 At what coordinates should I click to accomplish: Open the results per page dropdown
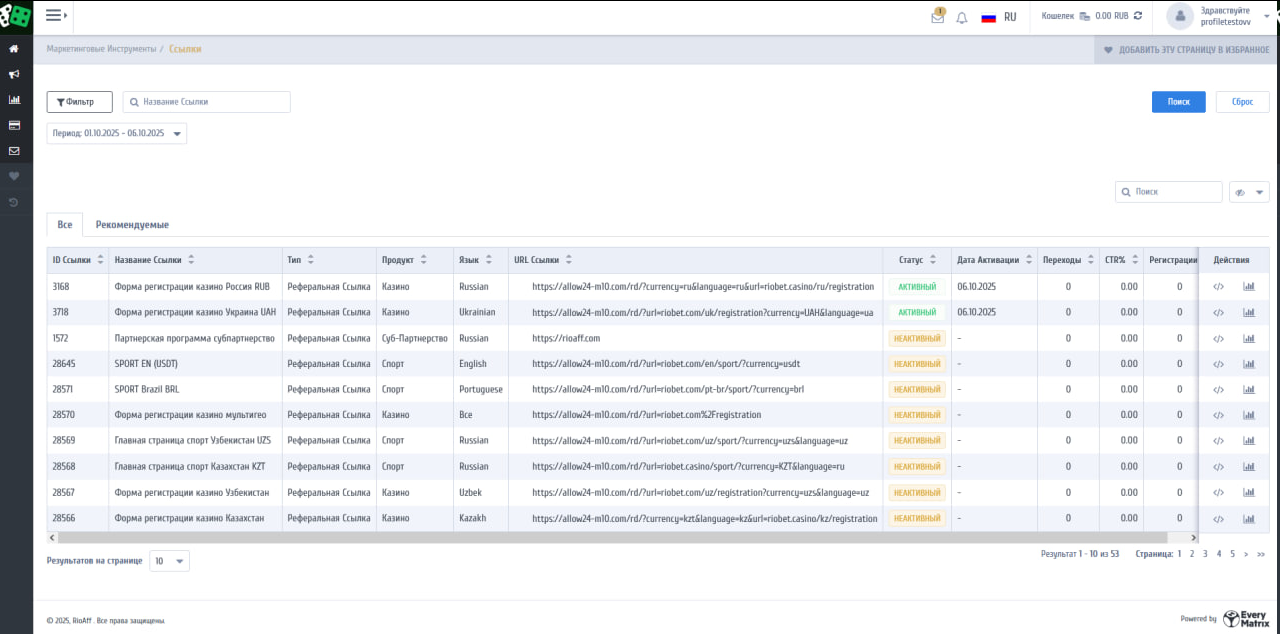pos(169,561)
